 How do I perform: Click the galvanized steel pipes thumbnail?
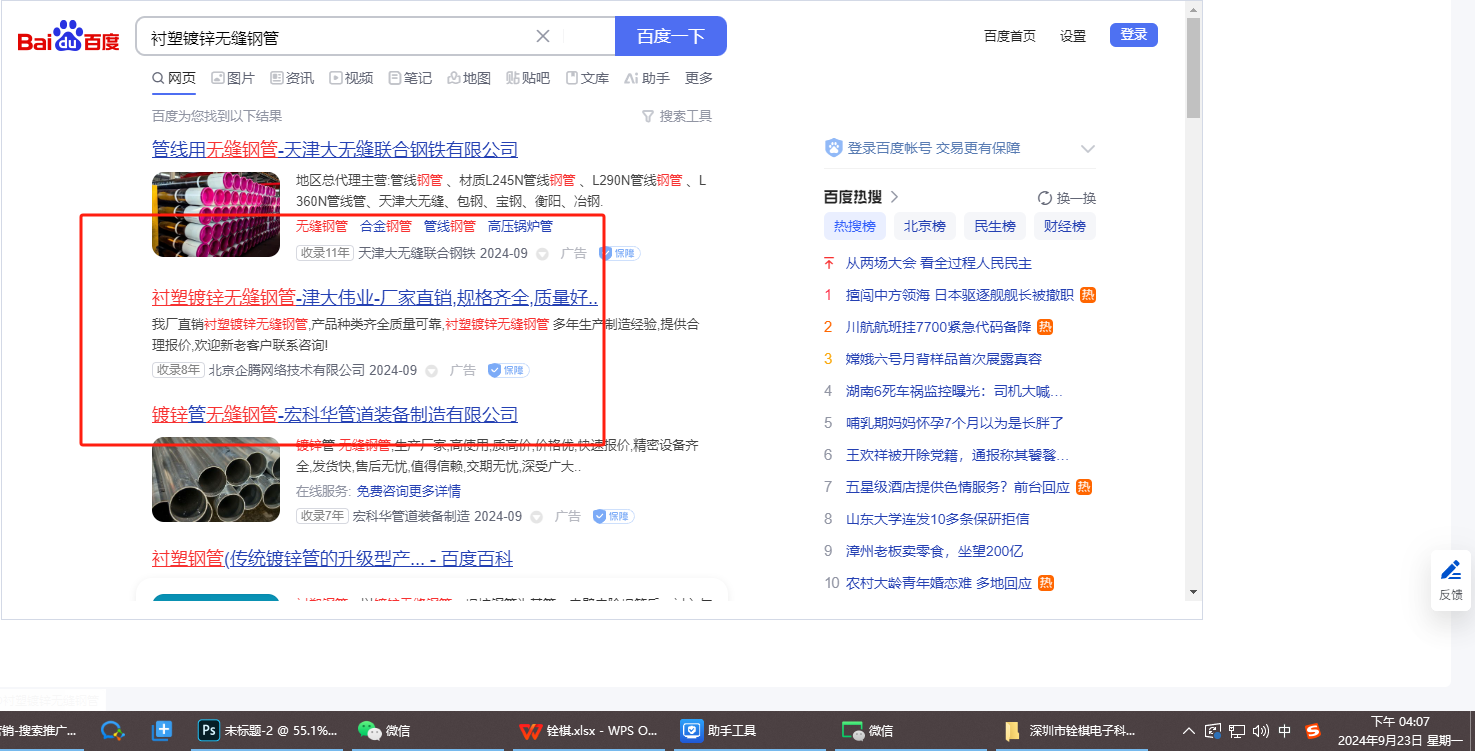coord(216,480)
